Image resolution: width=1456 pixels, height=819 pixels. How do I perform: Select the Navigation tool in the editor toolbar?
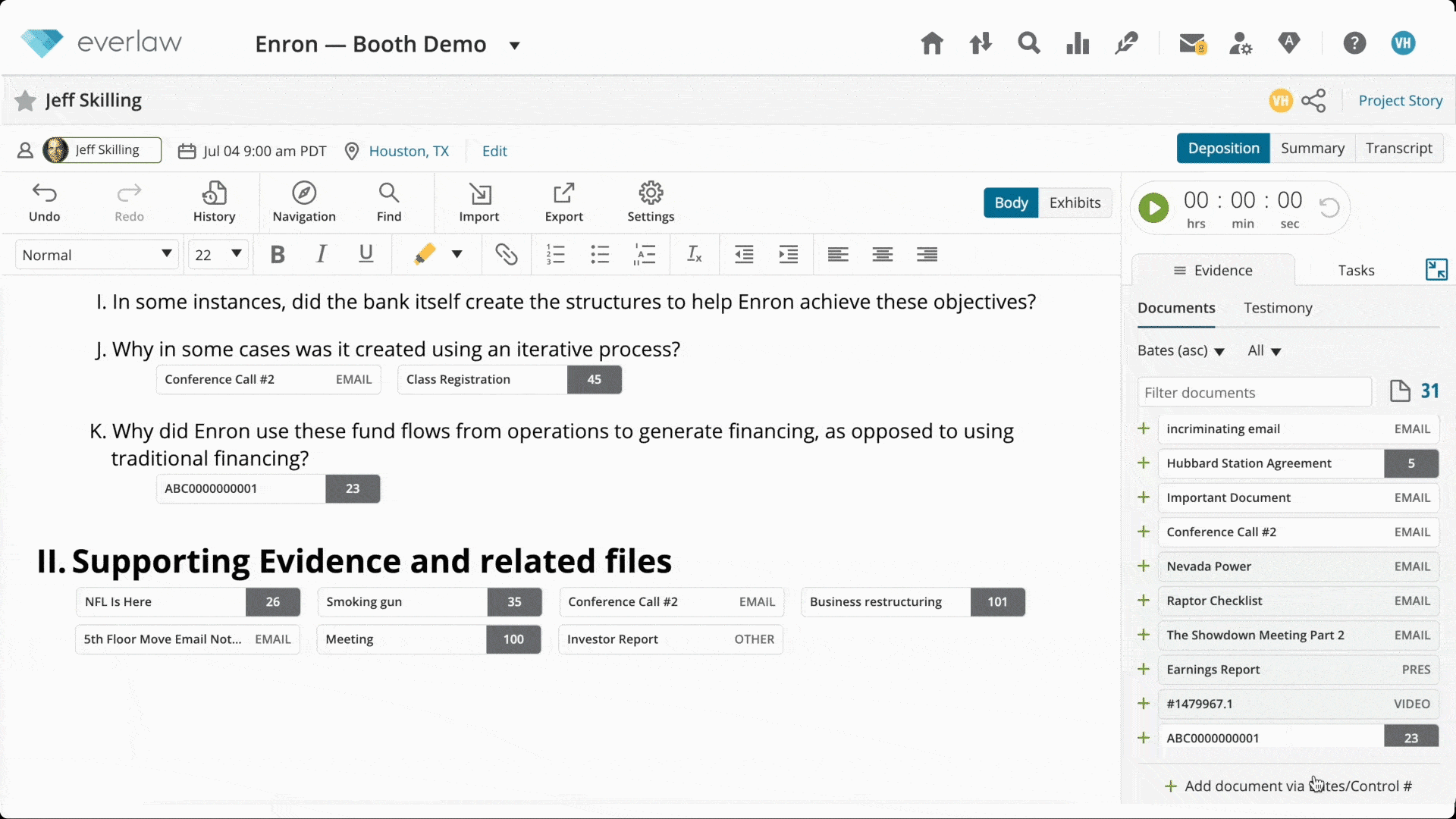[x=303, y=201]
